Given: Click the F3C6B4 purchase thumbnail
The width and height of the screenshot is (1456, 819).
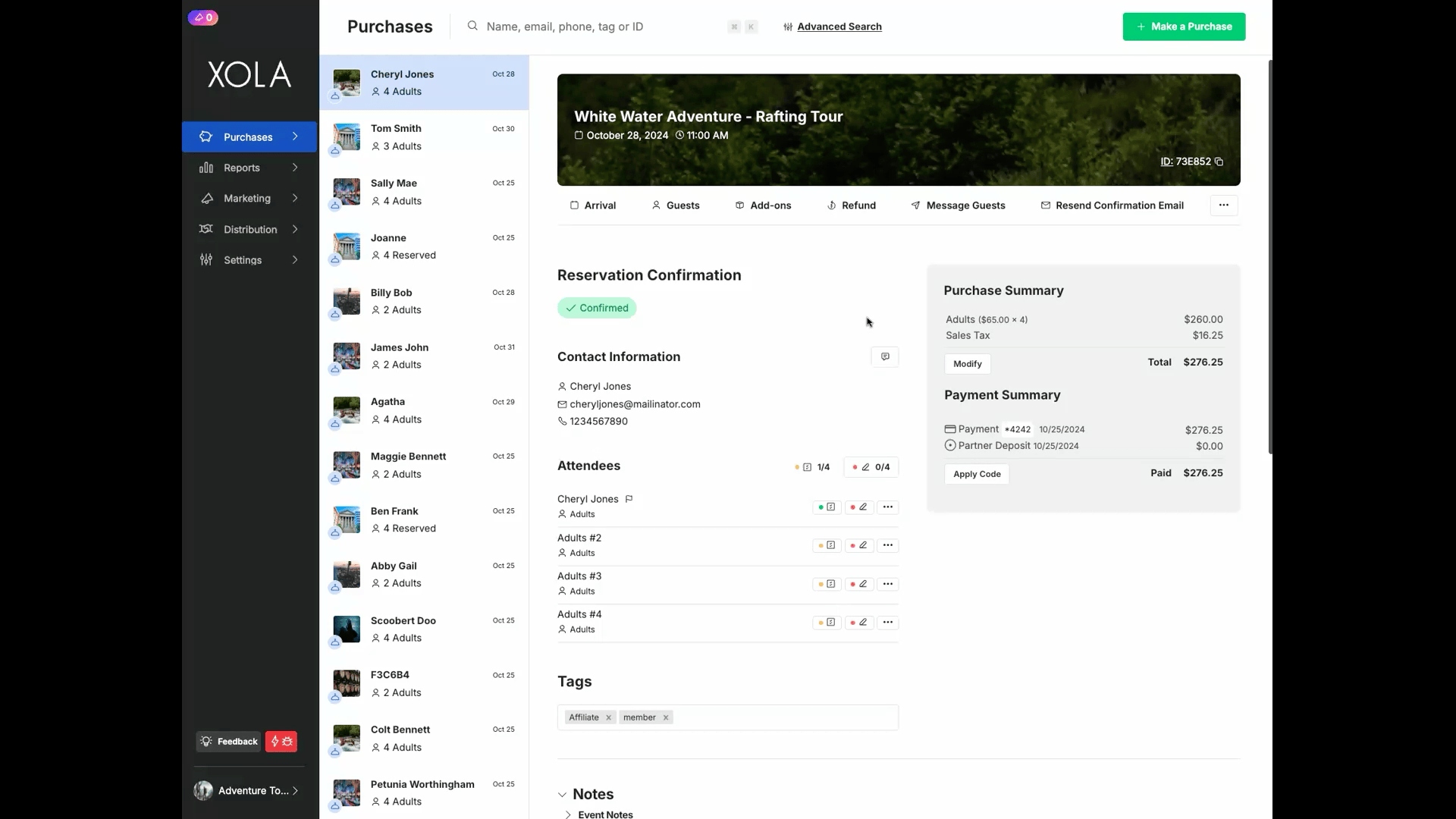Looking at the screenshot, I should click(347, 683).
